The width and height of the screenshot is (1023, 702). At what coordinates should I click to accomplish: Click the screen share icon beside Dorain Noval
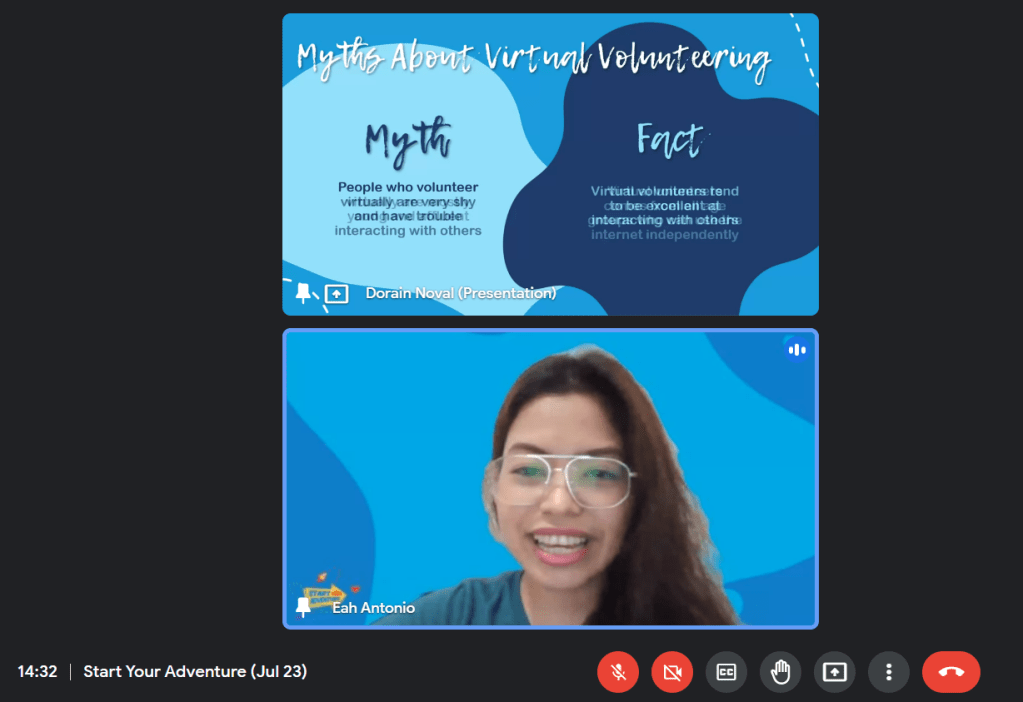(337, 294)
